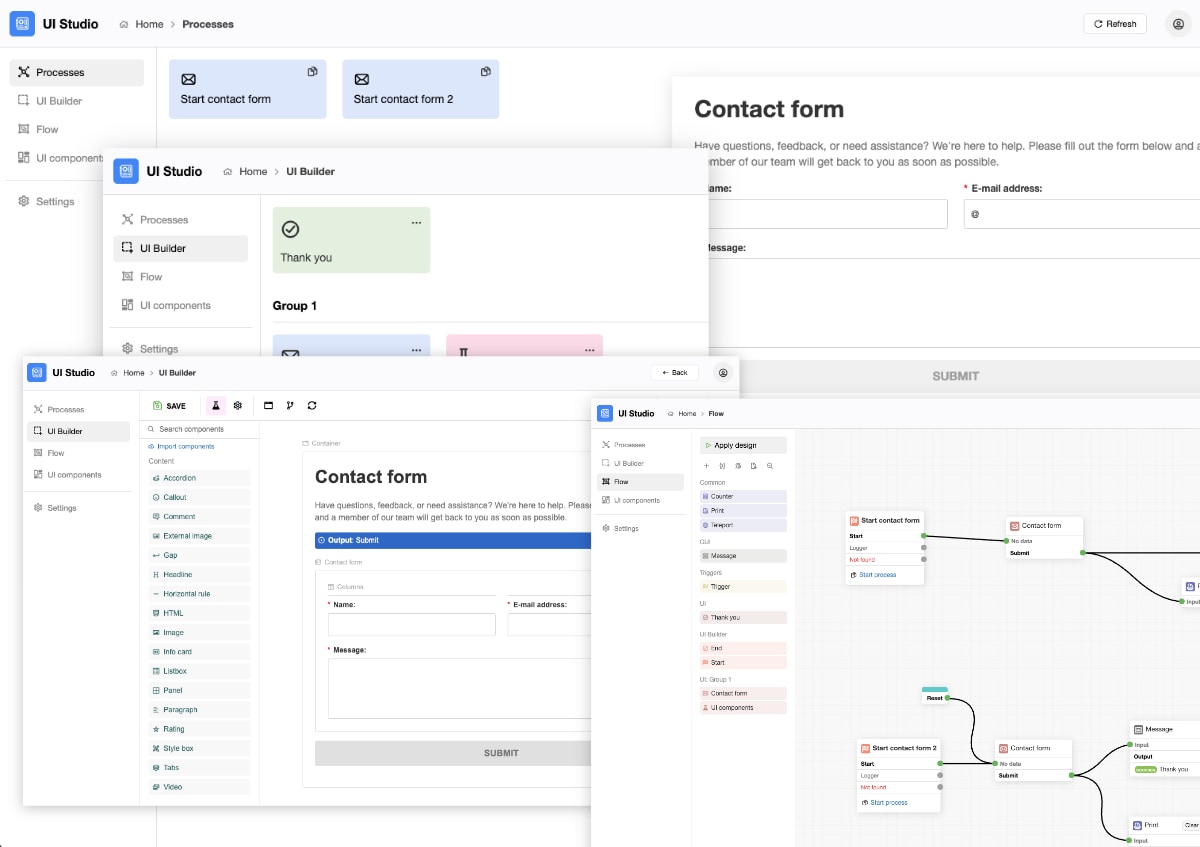Viewport: 1200px width, 847px height.
Task: Click the Name input field in the Contact form
Action: 411,624
